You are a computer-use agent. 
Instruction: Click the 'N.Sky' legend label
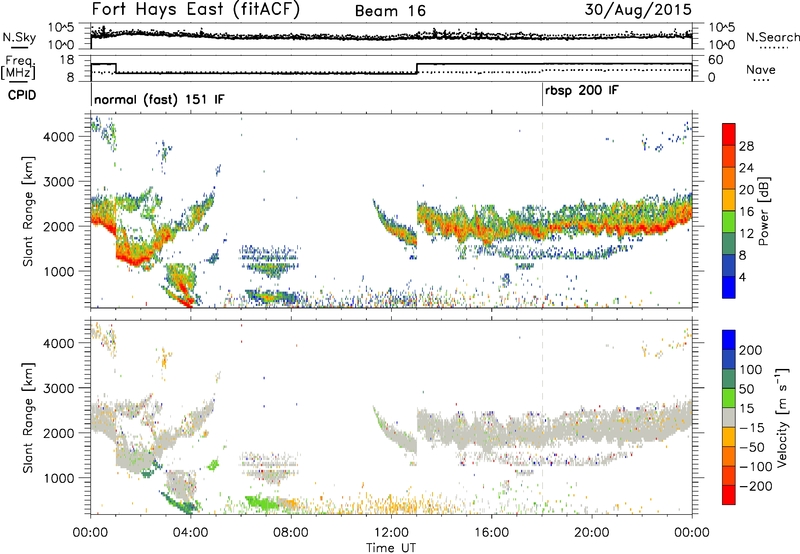tap(19, 37)
